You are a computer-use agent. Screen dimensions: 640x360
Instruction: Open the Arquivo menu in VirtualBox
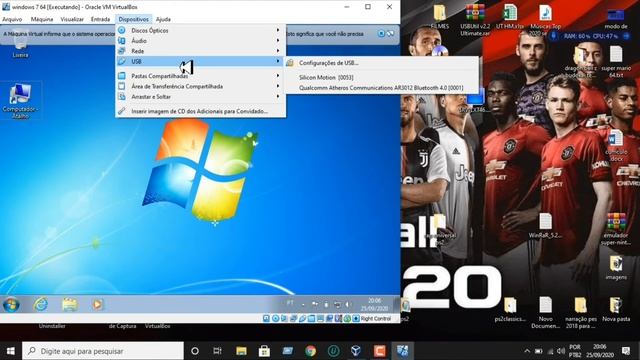tap(12, 19)
